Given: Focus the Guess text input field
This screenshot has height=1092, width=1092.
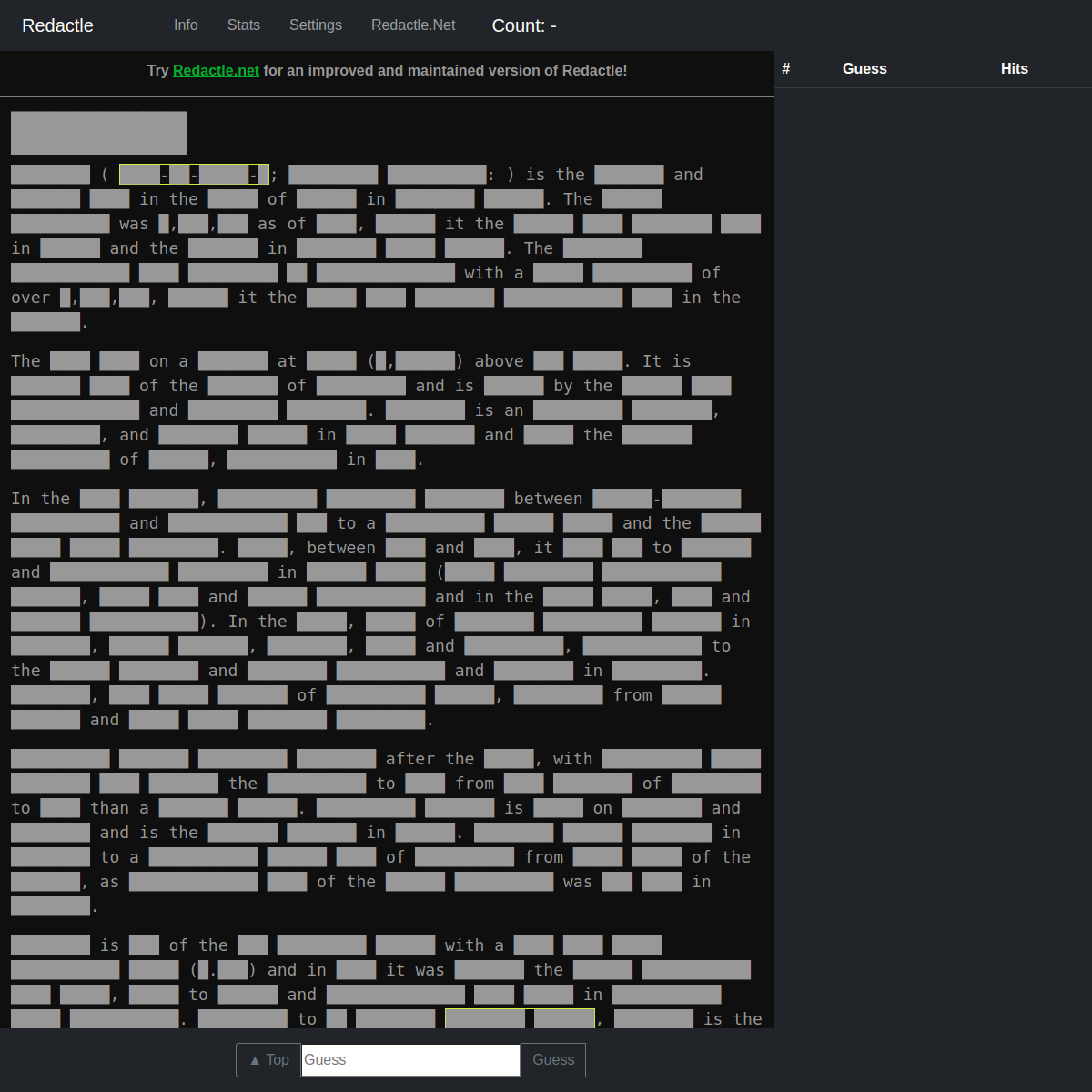Looking at the screenshot, I should pos(410,1059).
